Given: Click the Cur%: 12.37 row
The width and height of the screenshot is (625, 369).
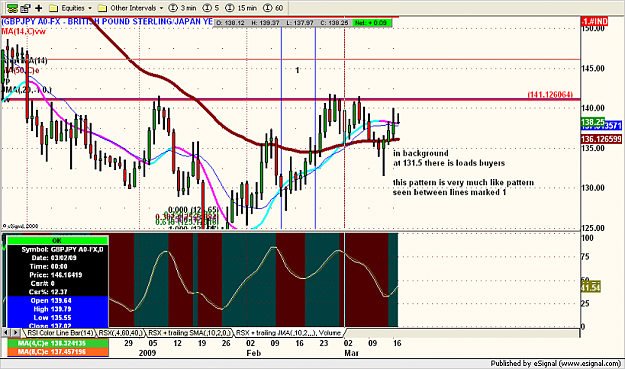Looking at the screenshot, I should click(x=57, y=292).
